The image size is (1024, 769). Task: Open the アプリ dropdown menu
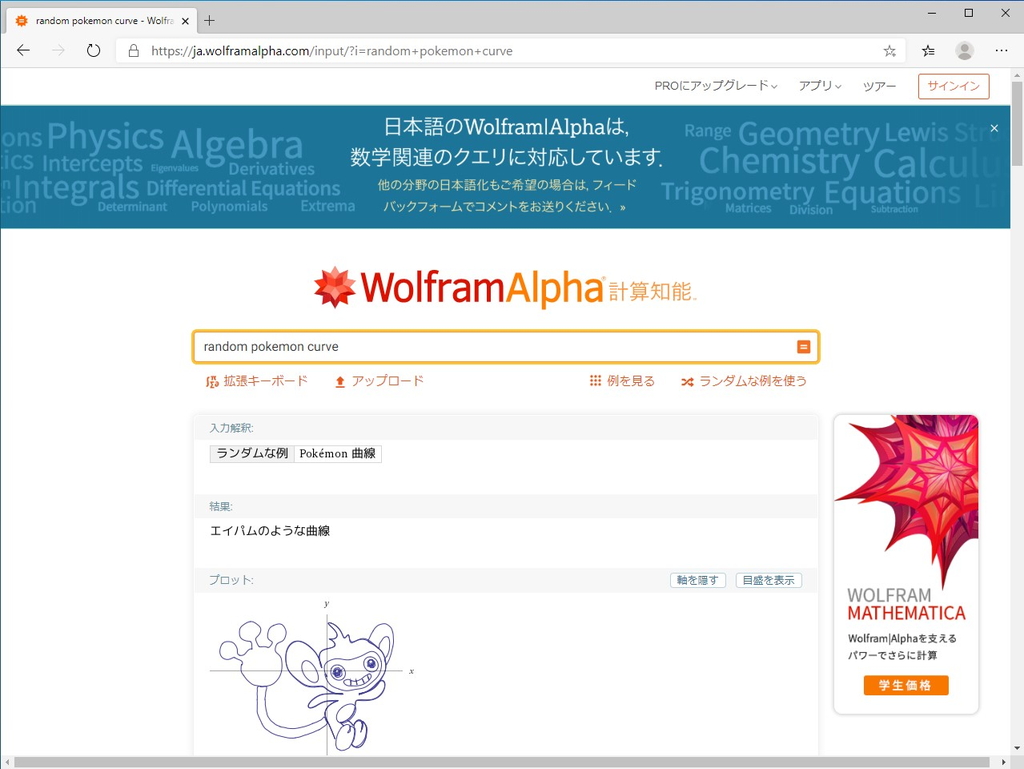pyautogui.click(x=819, y=86)
